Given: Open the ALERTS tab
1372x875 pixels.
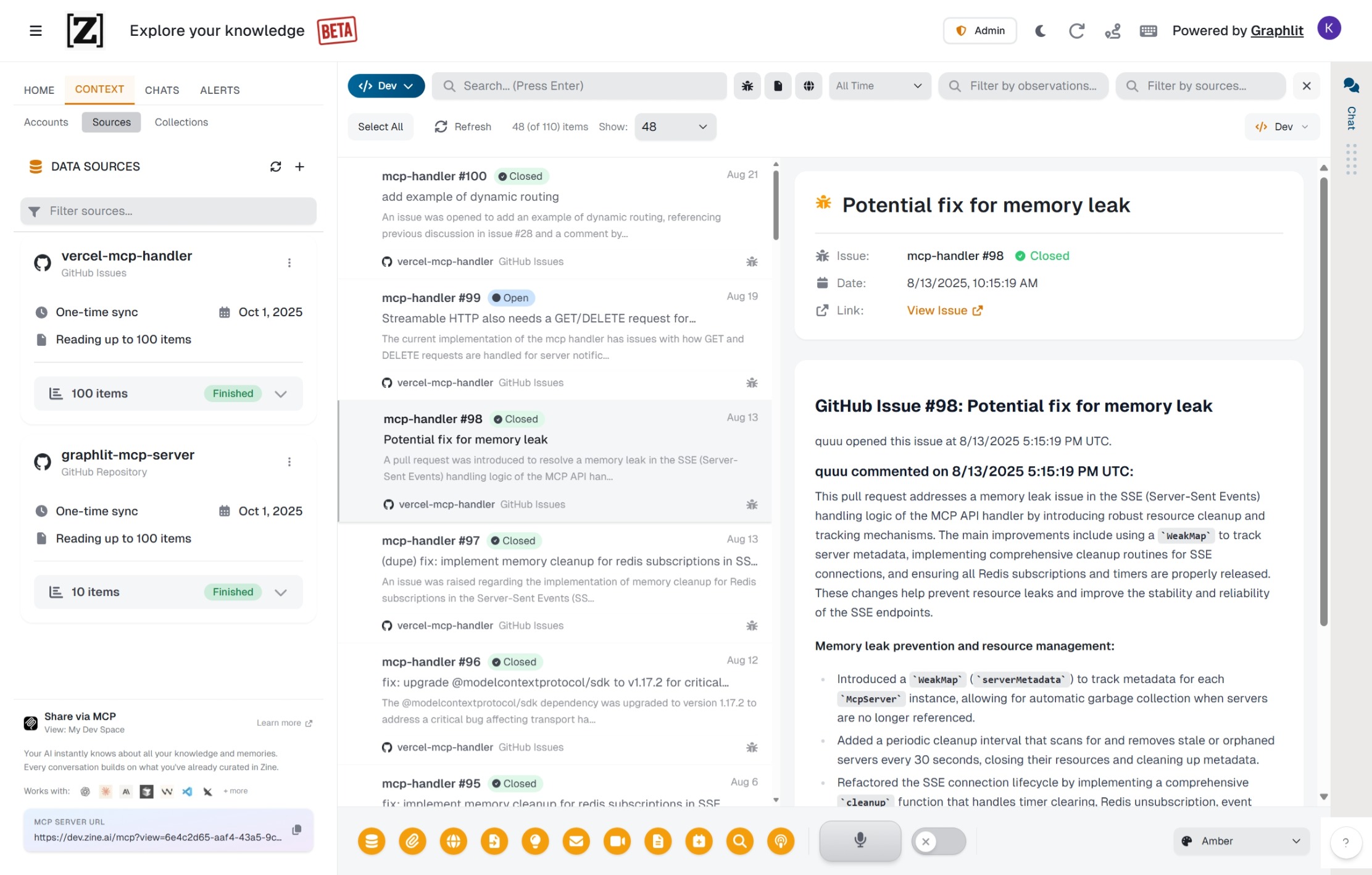Looking at the screenshot, I should click(x=220, y=90).
